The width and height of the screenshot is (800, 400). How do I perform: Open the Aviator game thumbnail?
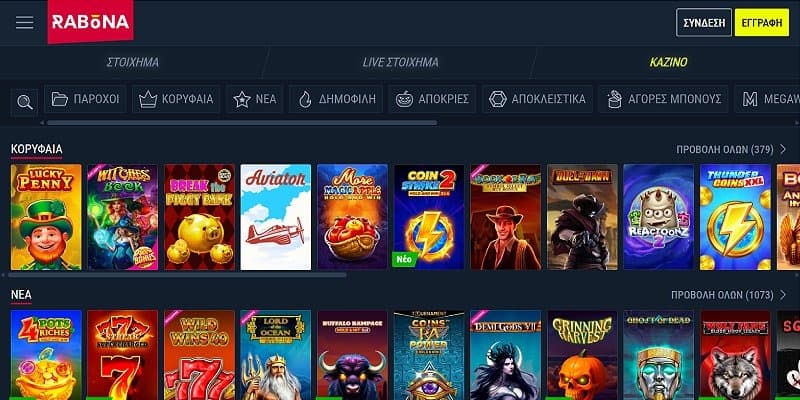click(276, 217)
